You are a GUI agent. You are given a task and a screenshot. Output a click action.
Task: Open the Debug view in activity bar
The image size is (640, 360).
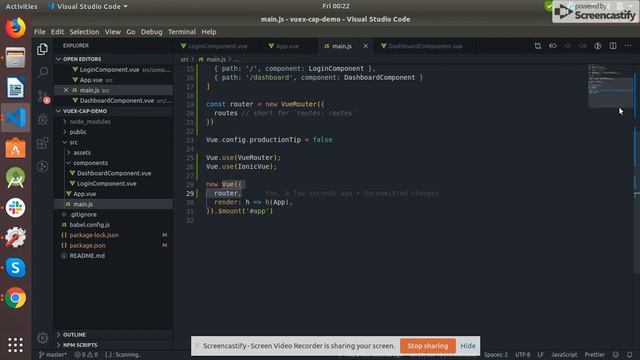42,120
